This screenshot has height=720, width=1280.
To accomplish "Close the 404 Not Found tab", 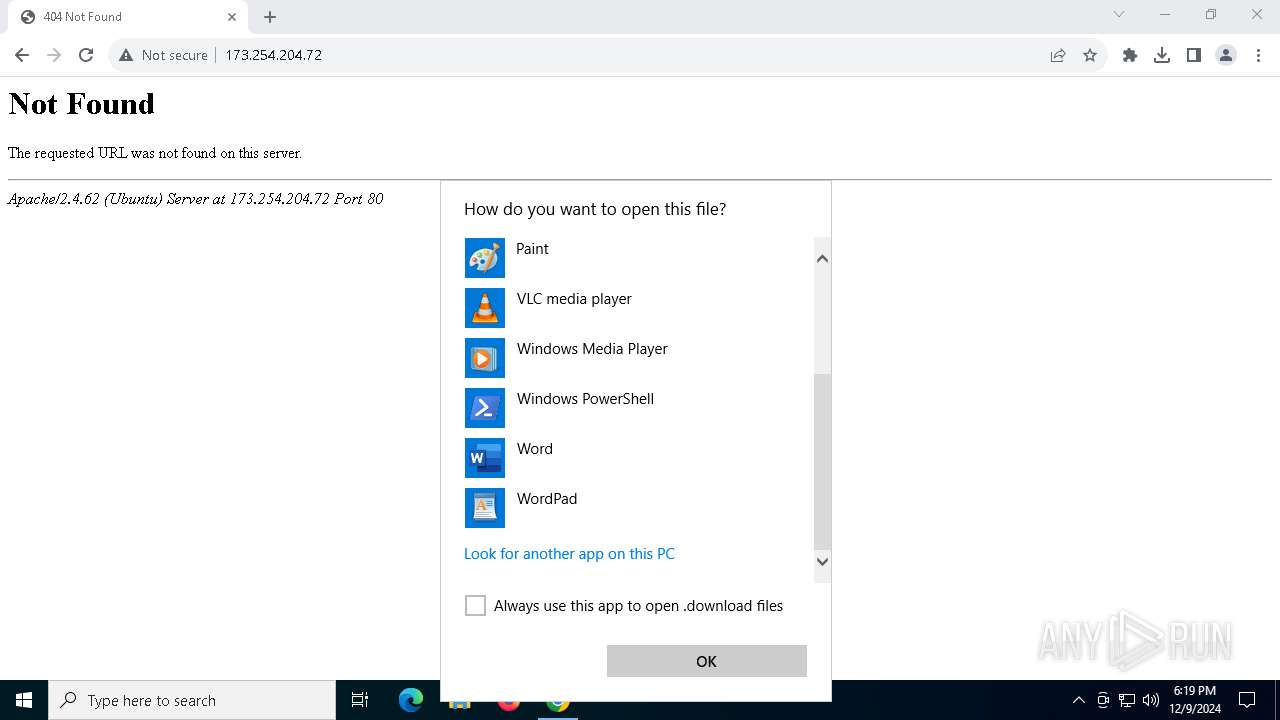I will pos(232,17).
